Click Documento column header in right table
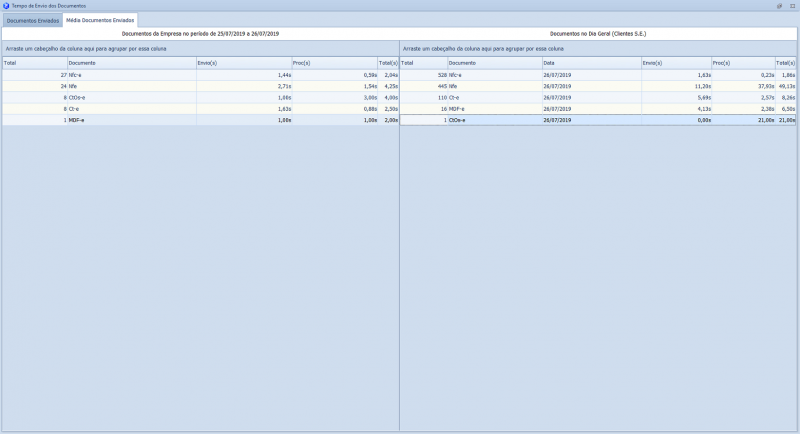Image resolution: width=800 pixels, height=434 pixels. (x=494, y=63)
